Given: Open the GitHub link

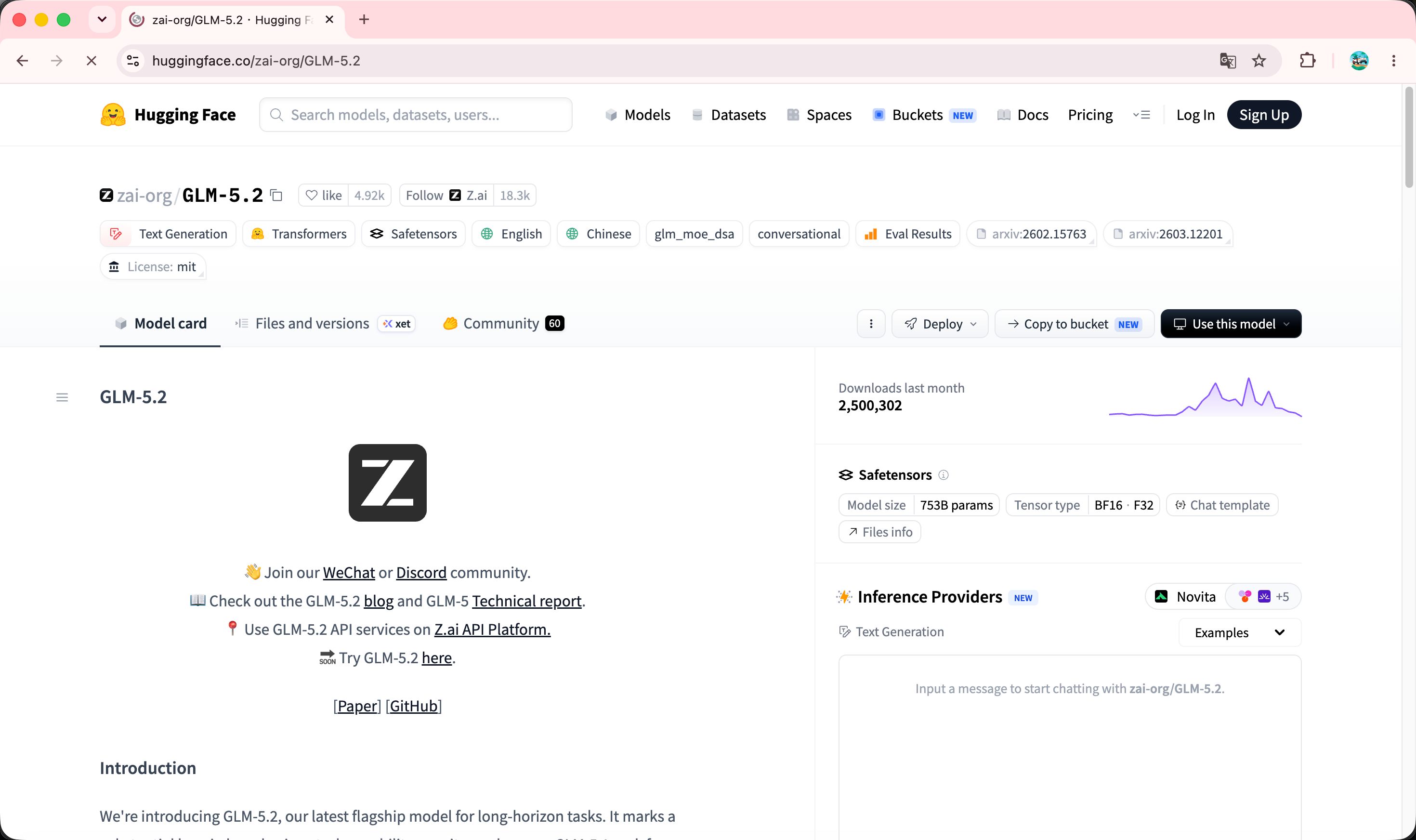Looking at the screenshot, I should 414,706.
